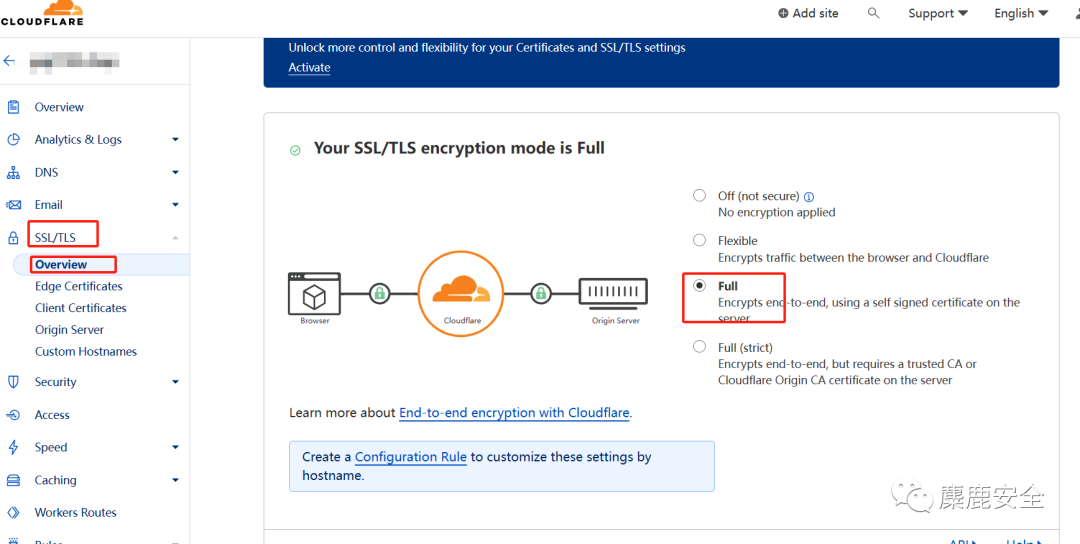This screenshot has width=1080, height=544.
Task: Click the Security shield icon
Action: pyautogui.click(x=13, y=381)
